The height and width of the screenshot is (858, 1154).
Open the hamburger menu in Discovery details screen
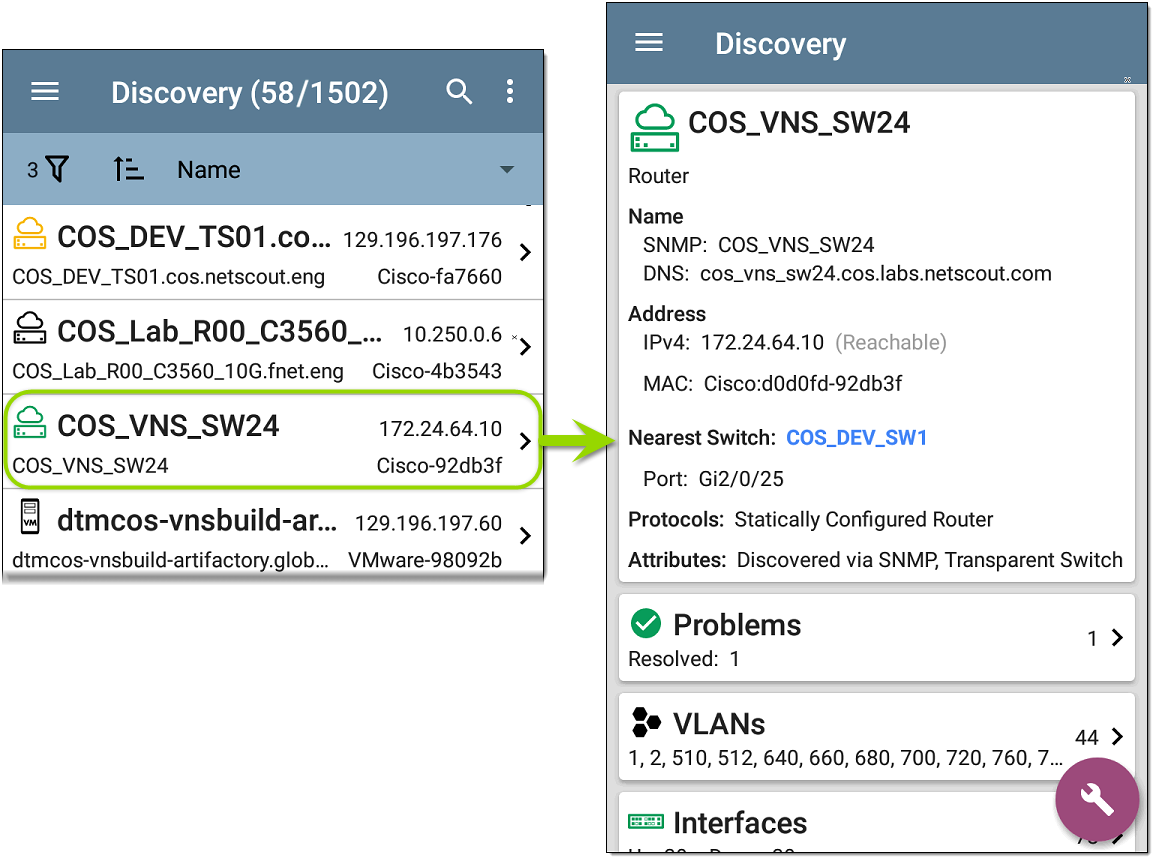(648, 43)
